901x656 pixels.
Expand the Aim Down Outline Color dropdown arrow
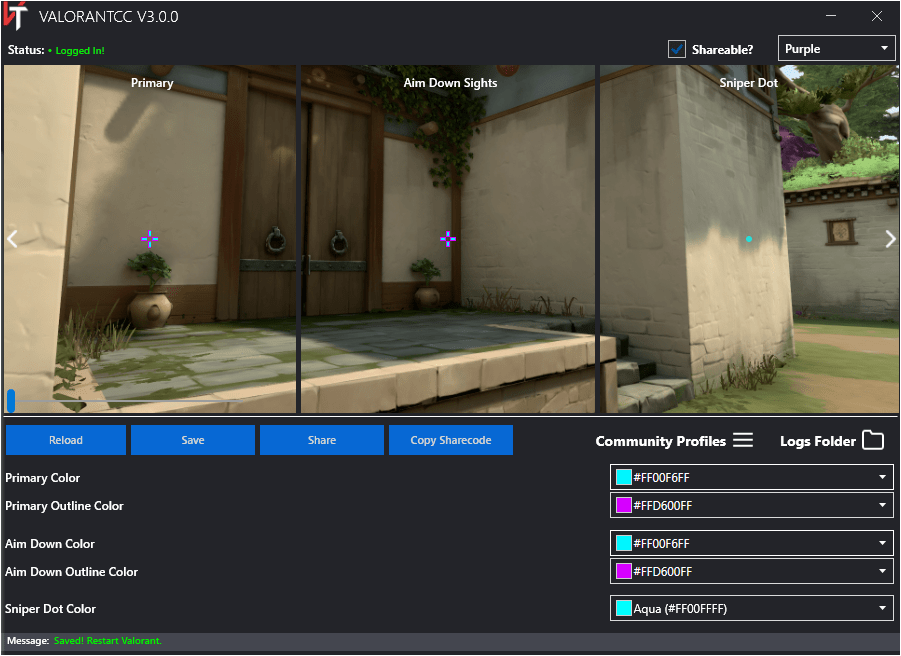882,571
